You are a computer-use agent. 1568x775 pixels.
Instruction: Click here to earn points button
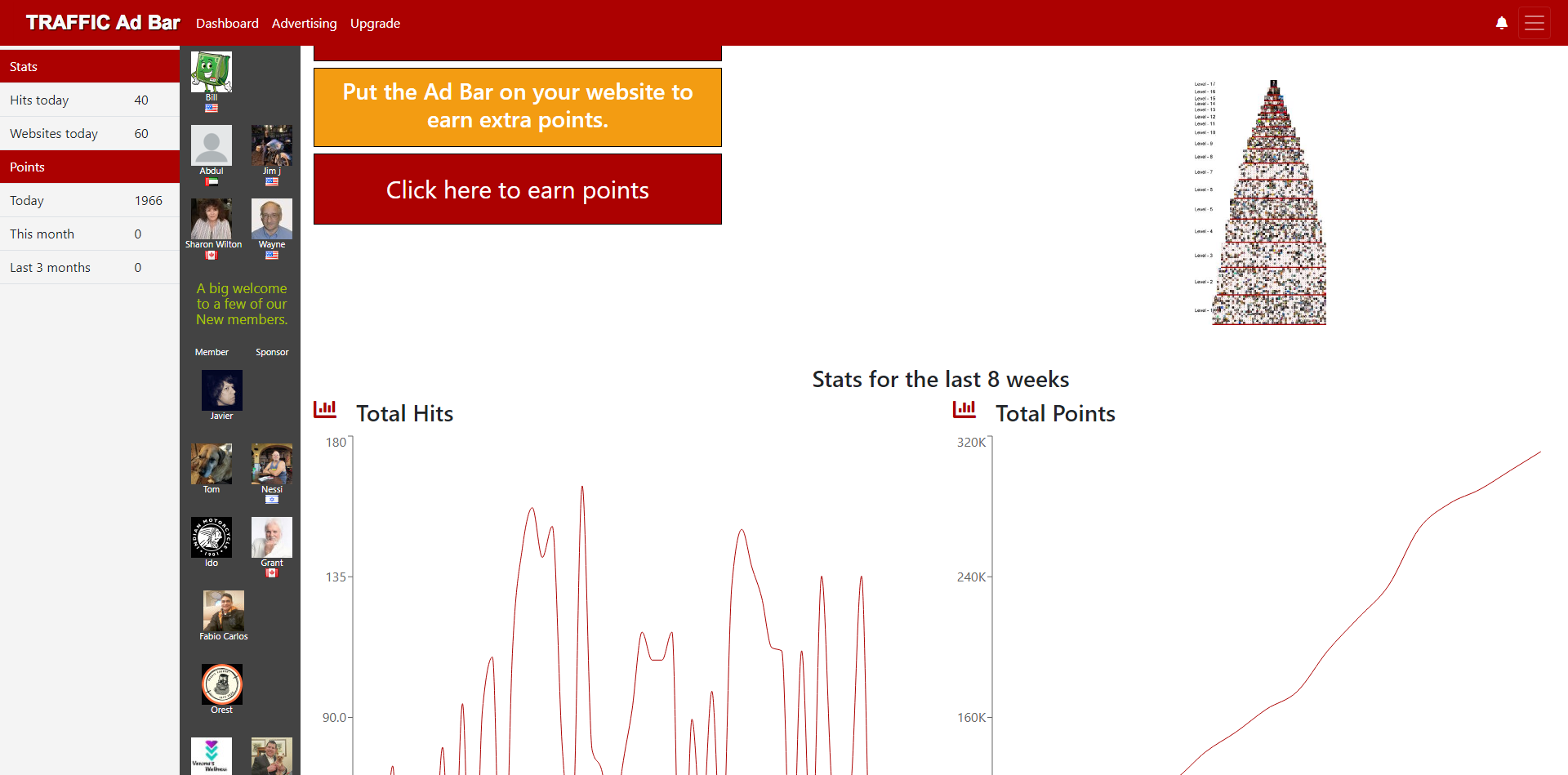click(518, 189)
